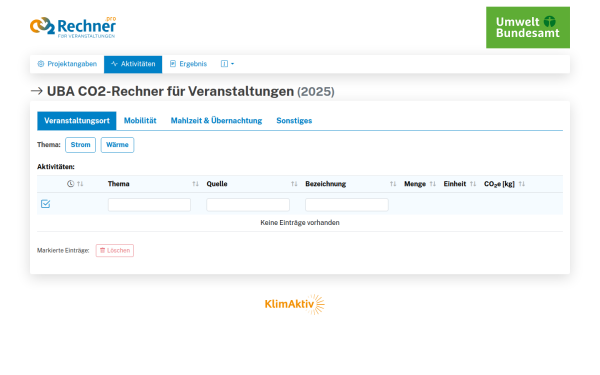Sort table by Quelle column

[294, 184]
